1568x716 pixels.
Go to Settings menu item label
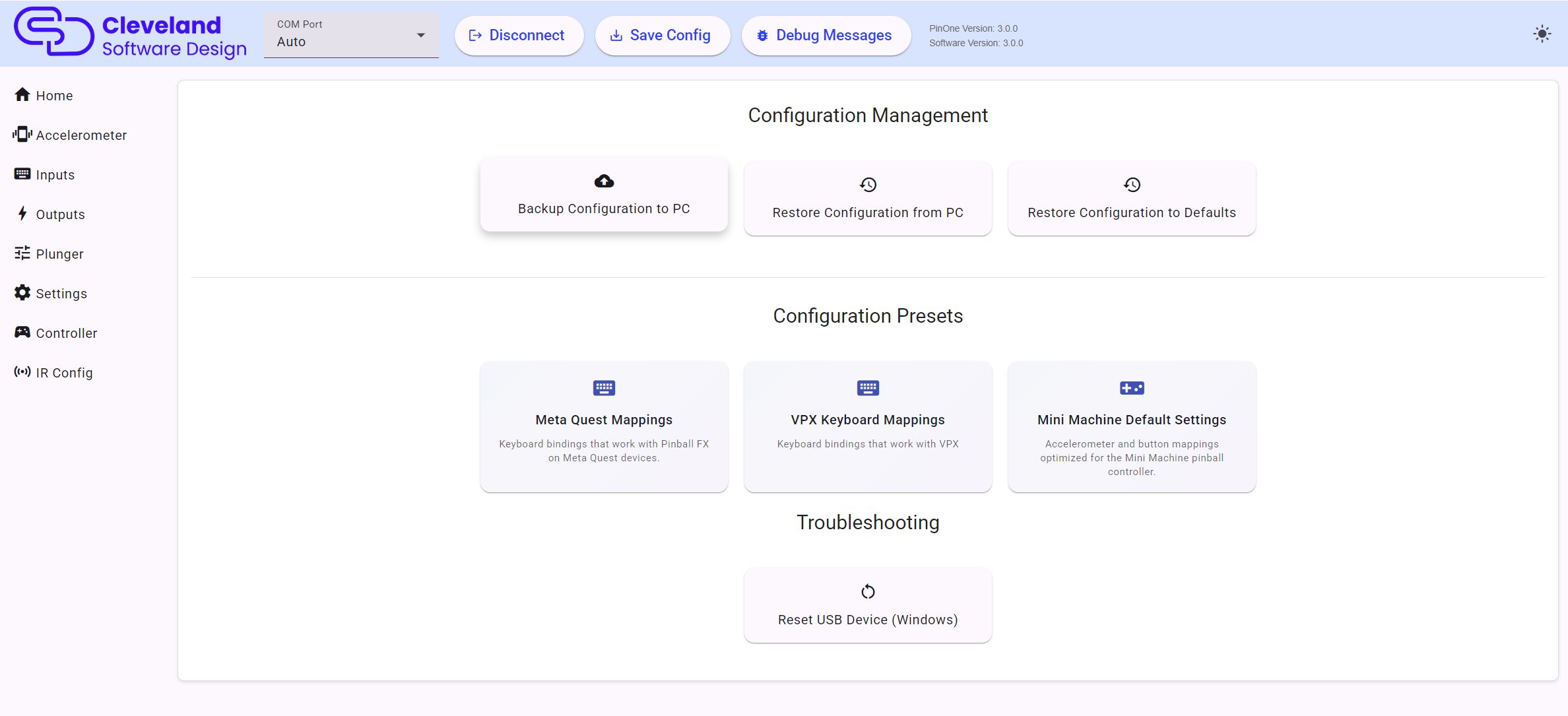61,294
